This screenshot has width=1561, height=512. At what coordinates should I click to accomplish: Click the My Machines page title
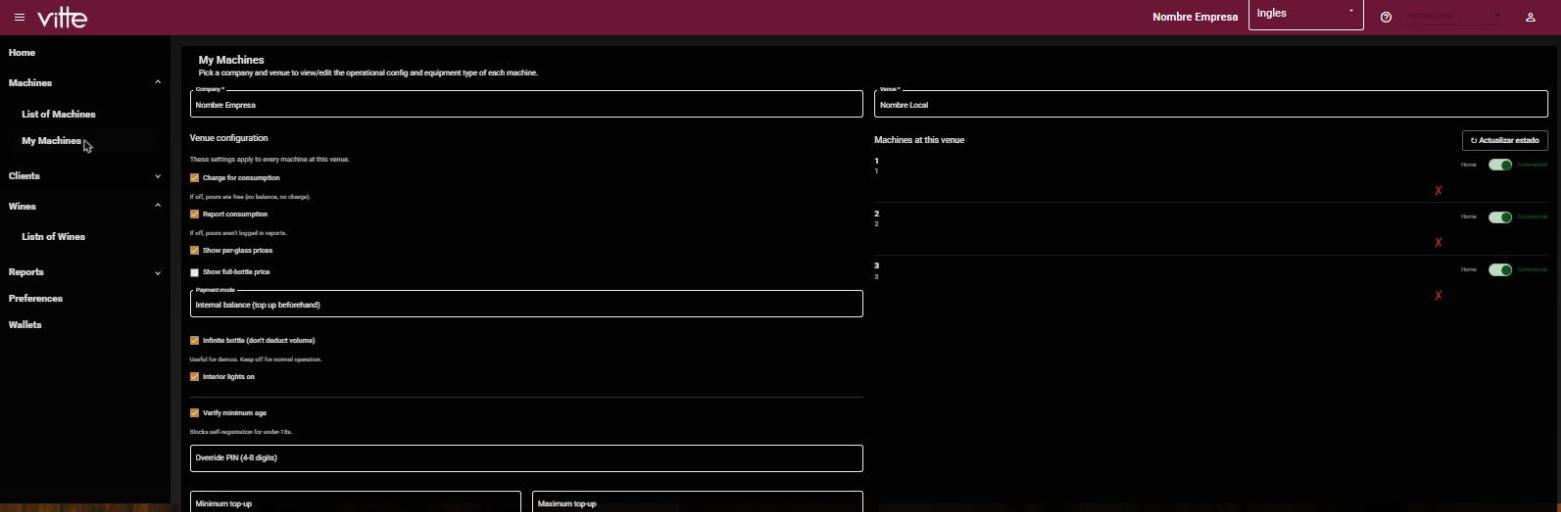click(231, 60)
